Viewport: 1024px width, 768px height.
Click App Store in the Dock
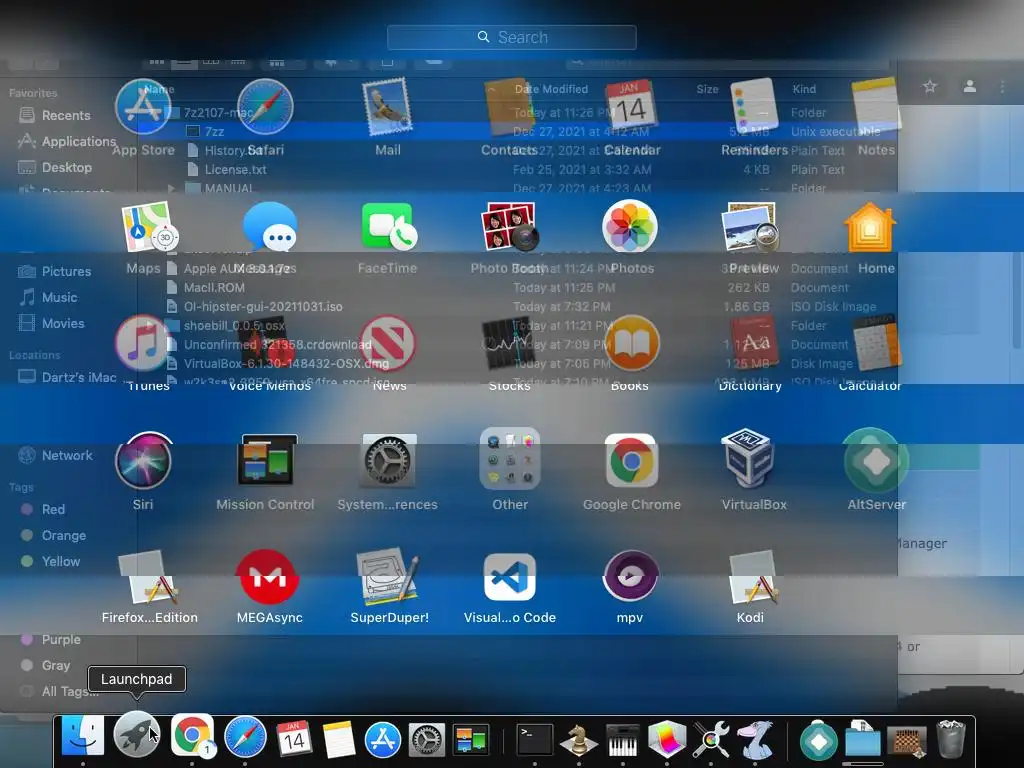382,740
